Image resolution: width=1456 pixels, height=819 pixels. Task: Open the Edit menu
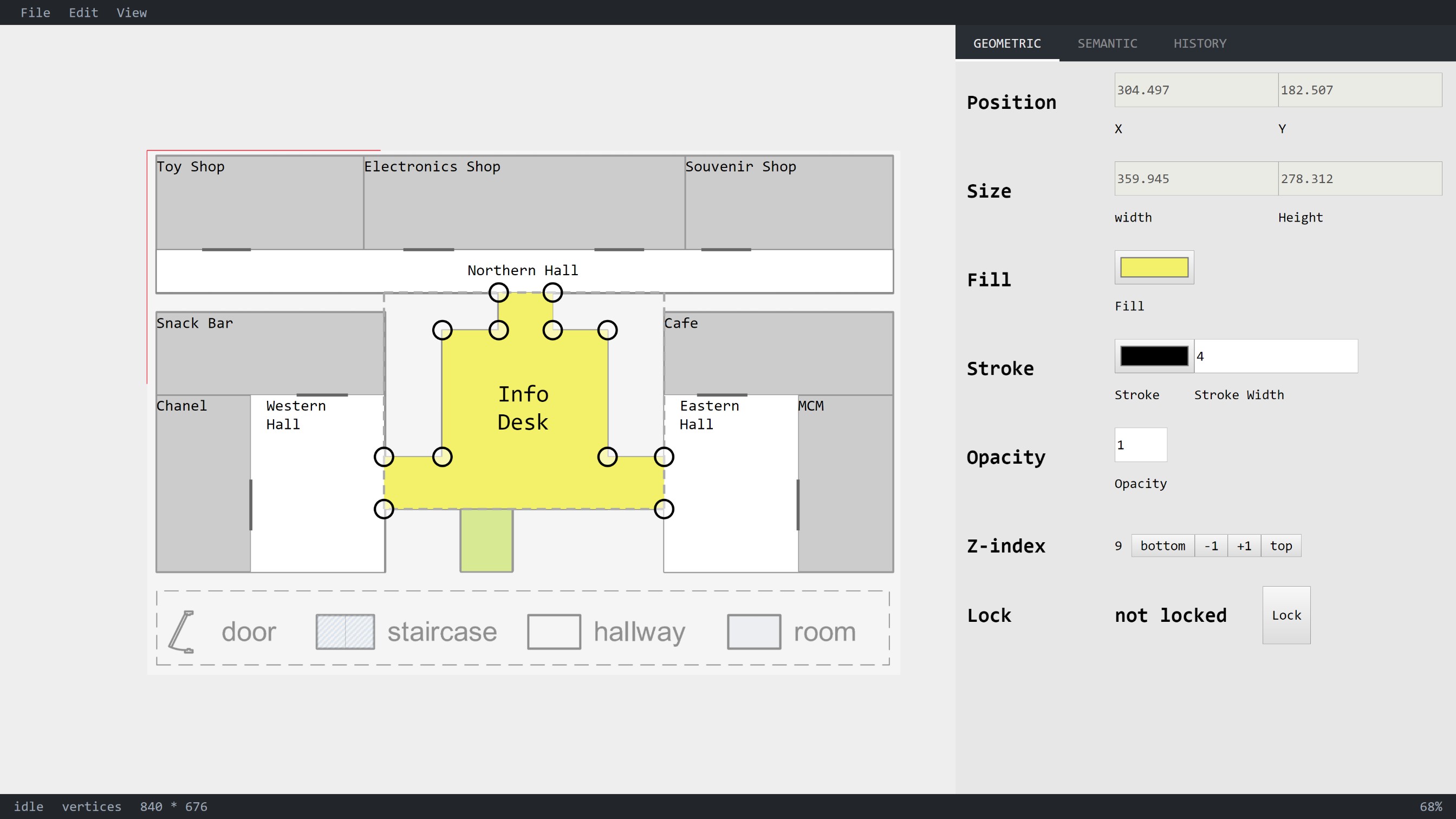pyautogui.click(x=83, y=12)
